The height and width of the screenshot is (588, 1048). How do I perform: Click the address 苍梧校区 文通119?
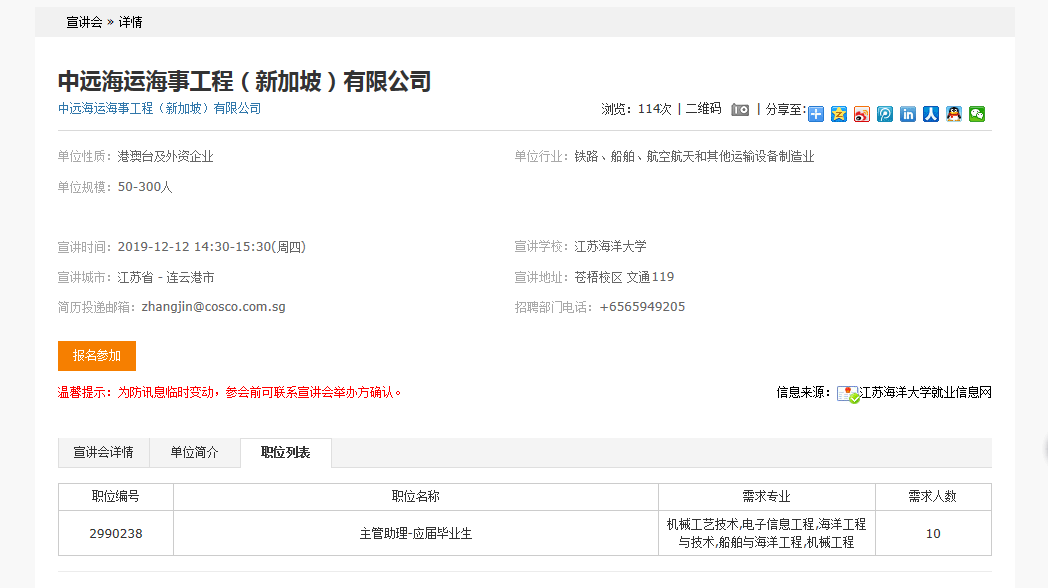624,277
